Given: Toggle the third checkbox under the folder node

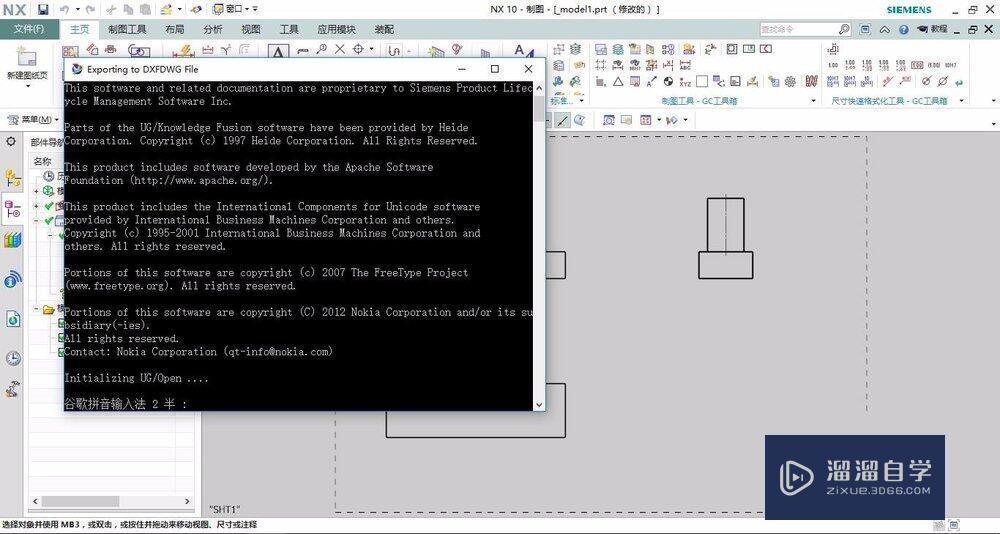Looking at the screenshot, I should (61, 352).
